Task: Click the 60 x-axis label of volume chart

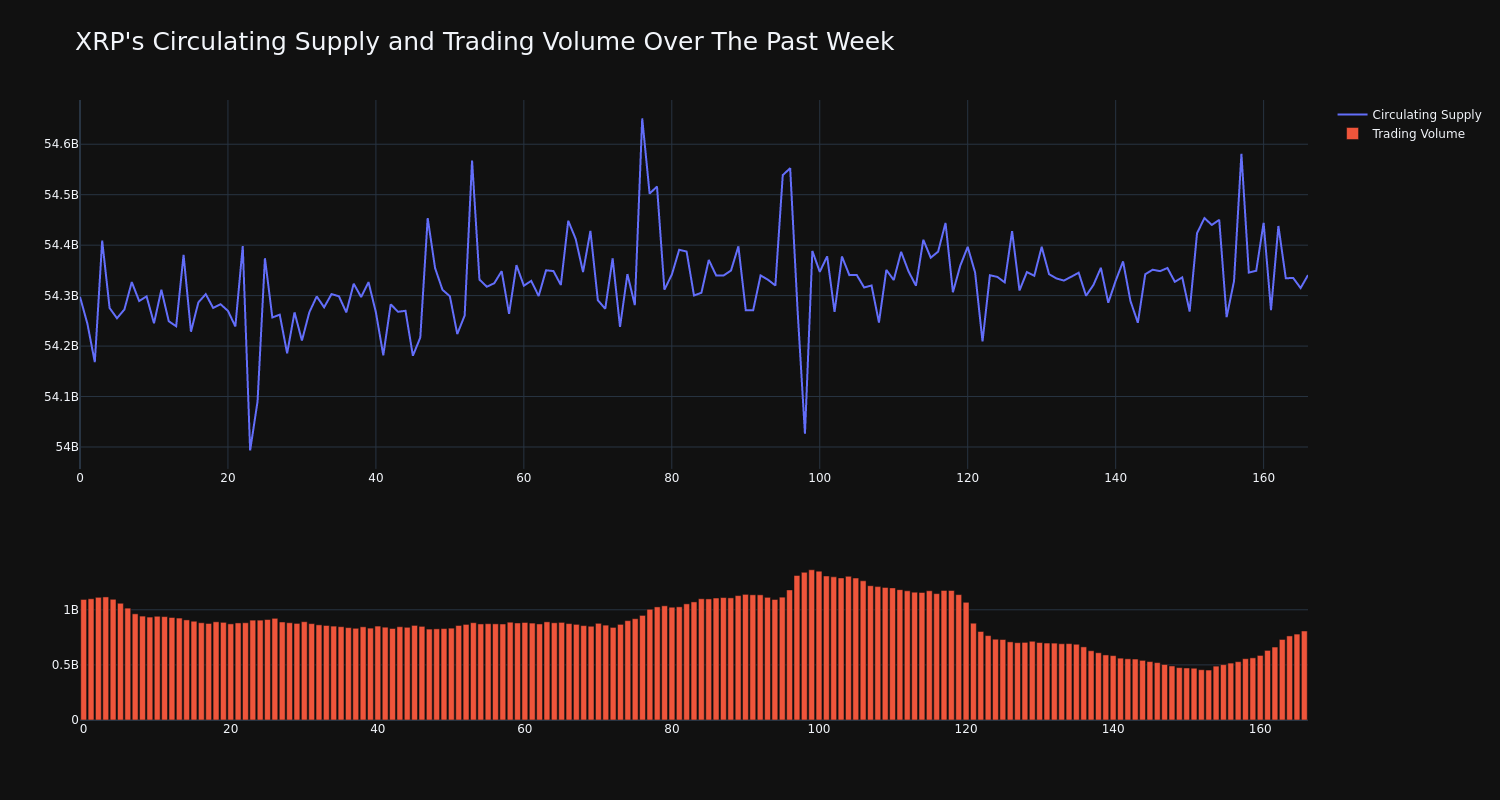Action: (524, 729)
